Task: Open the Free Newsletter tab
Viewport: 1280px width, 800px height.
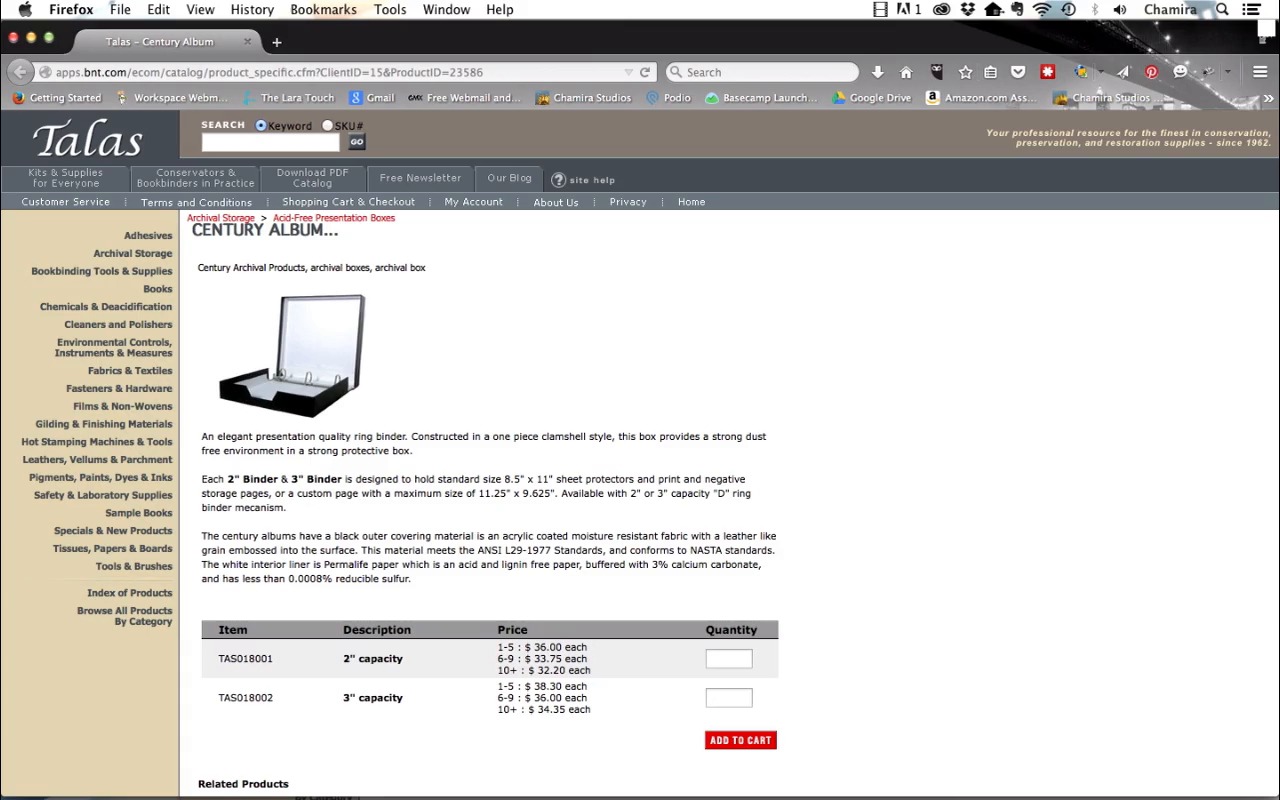Action: pyautogui.click(x=420, y=178)
